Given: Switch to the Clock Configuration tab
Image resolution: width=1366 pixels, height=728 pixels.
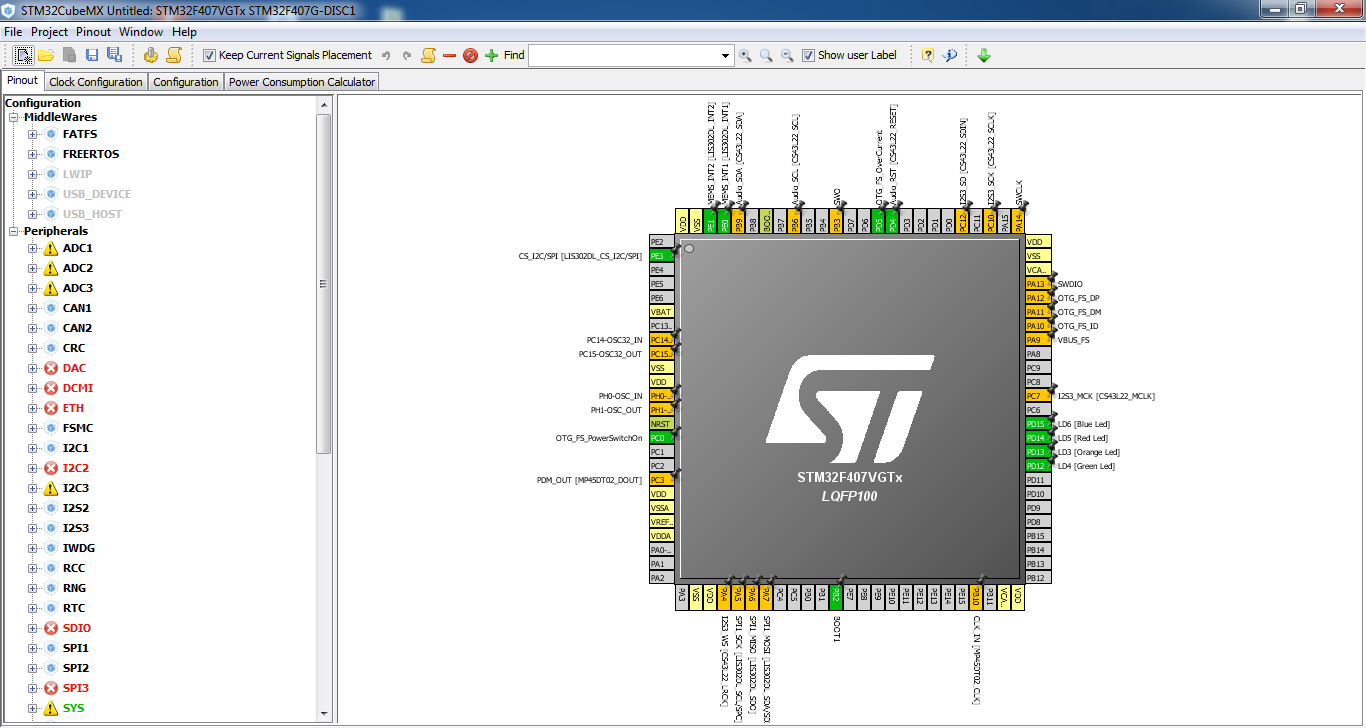Looking at the screenshot, I should point(96,81).
